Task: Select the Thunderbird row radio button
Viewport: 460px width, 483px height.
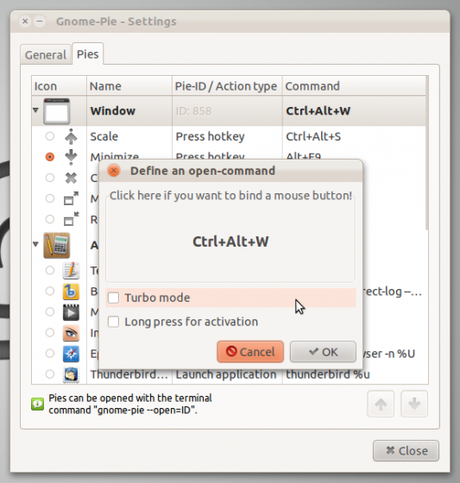Action: [x=50, y=374]
